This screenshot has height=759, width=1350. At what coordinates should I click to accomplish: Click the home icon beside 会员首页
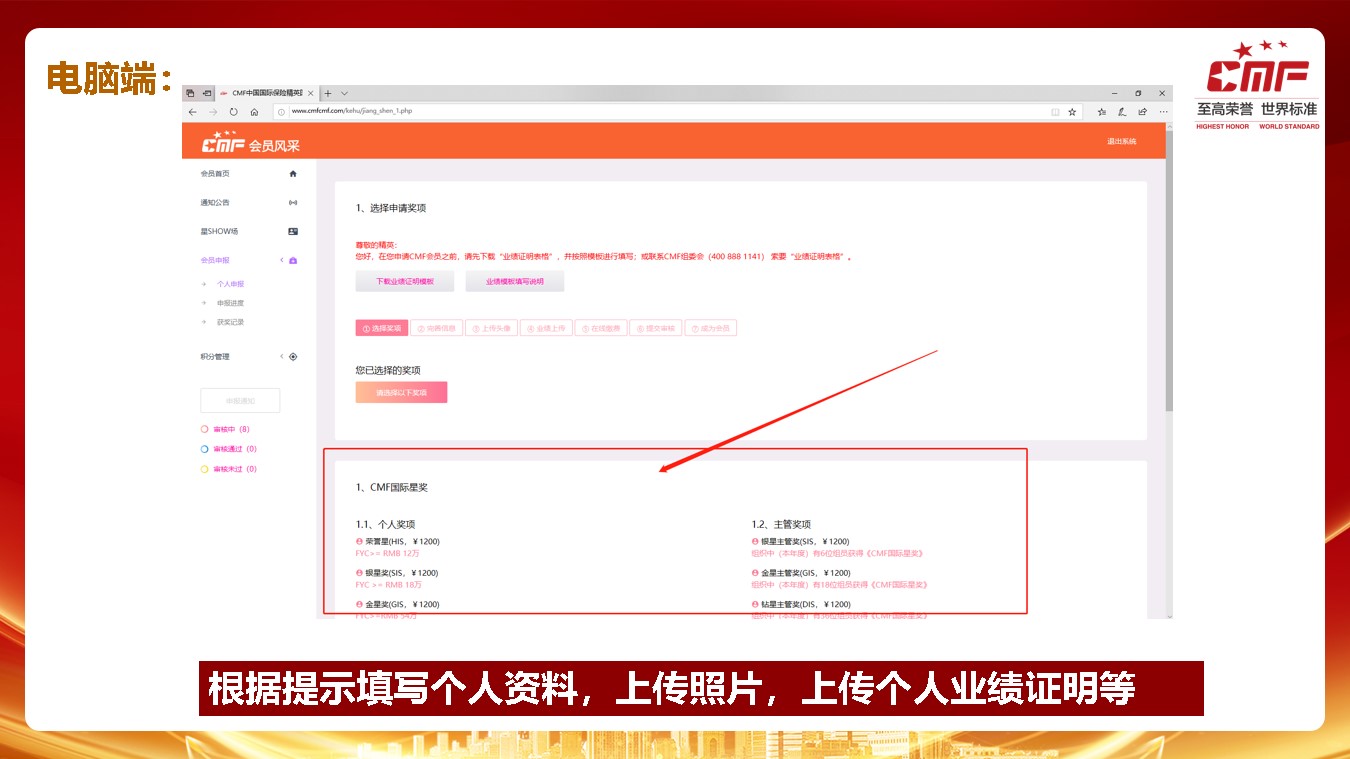click(x=293, y=174)
